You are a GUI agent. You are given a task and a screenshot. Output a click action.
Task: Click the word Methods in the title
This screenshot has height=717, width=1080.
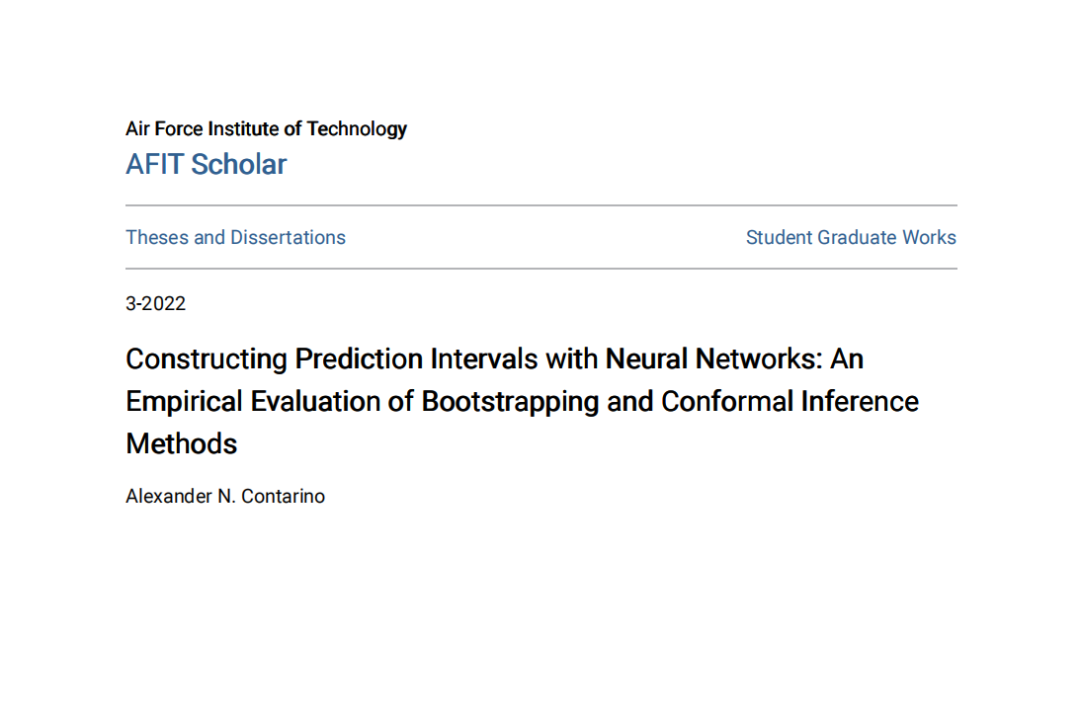point(181,444)
